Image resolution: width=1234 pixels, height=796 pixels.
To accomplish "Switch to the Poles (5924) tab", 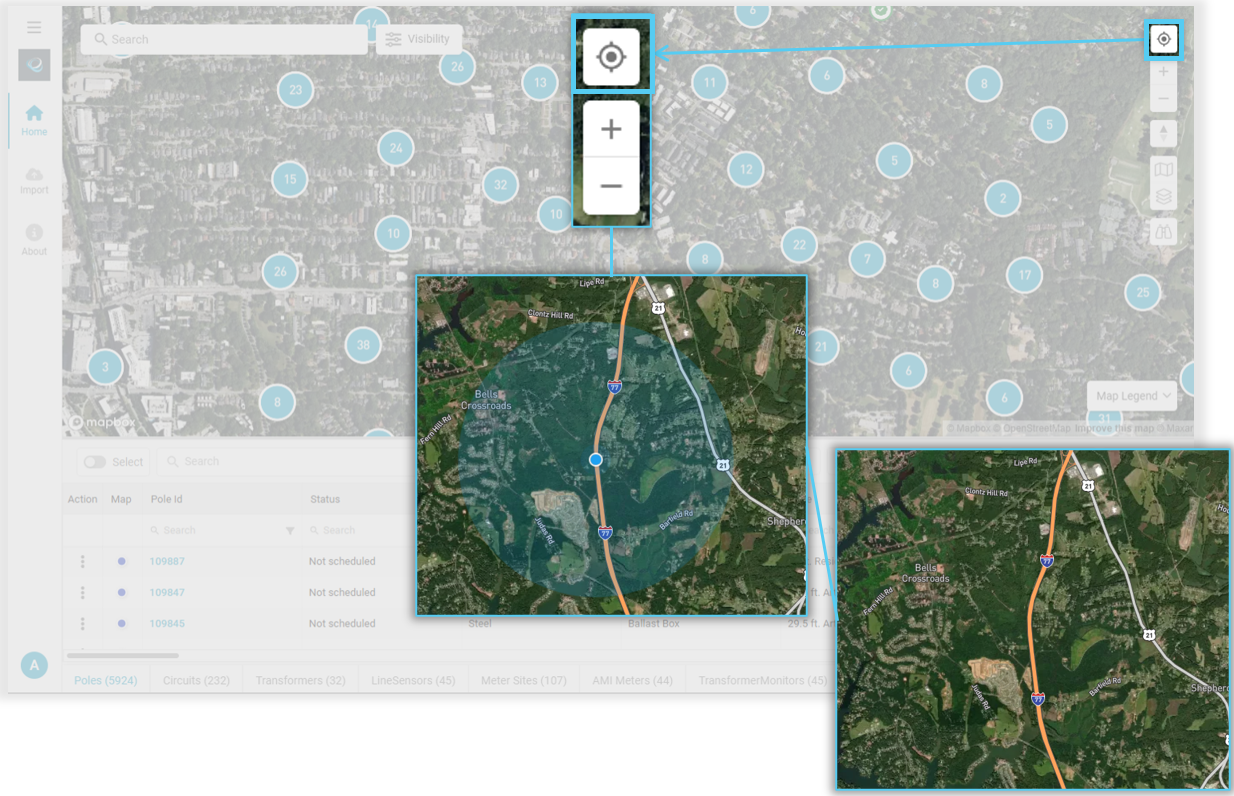I will click(x=106, y=680).
